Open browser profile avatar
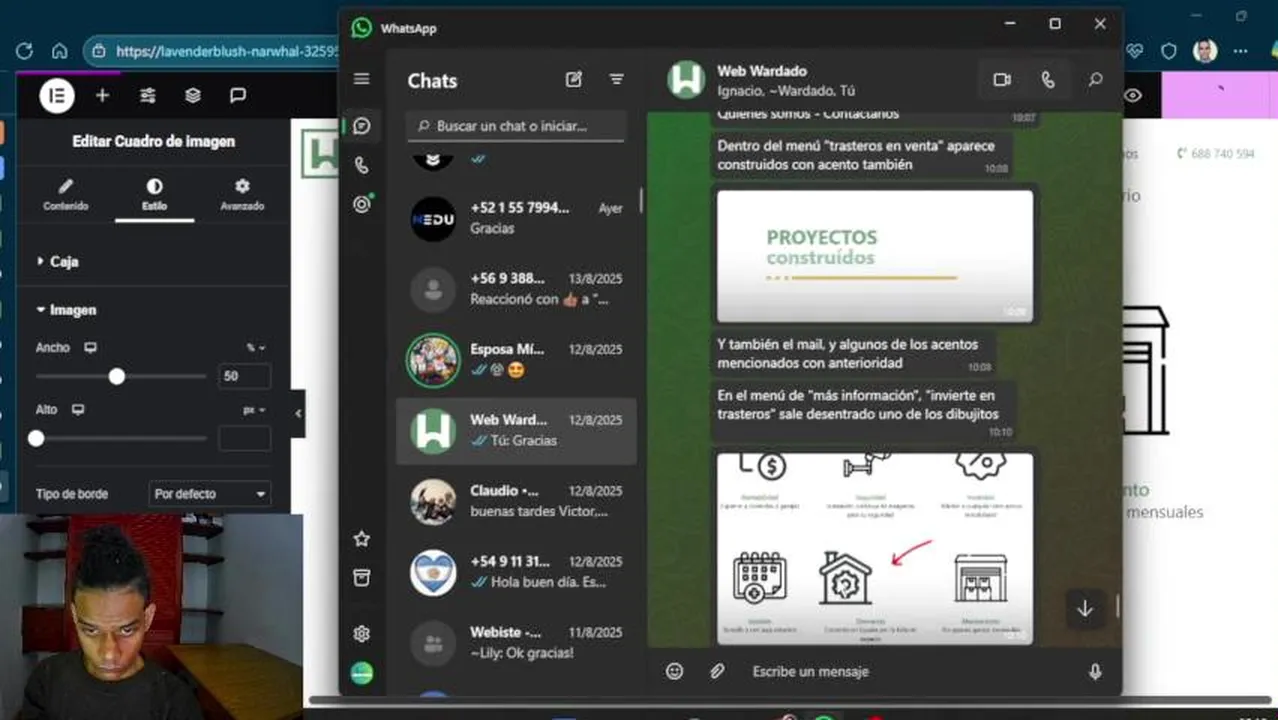 click(1205, 51)
